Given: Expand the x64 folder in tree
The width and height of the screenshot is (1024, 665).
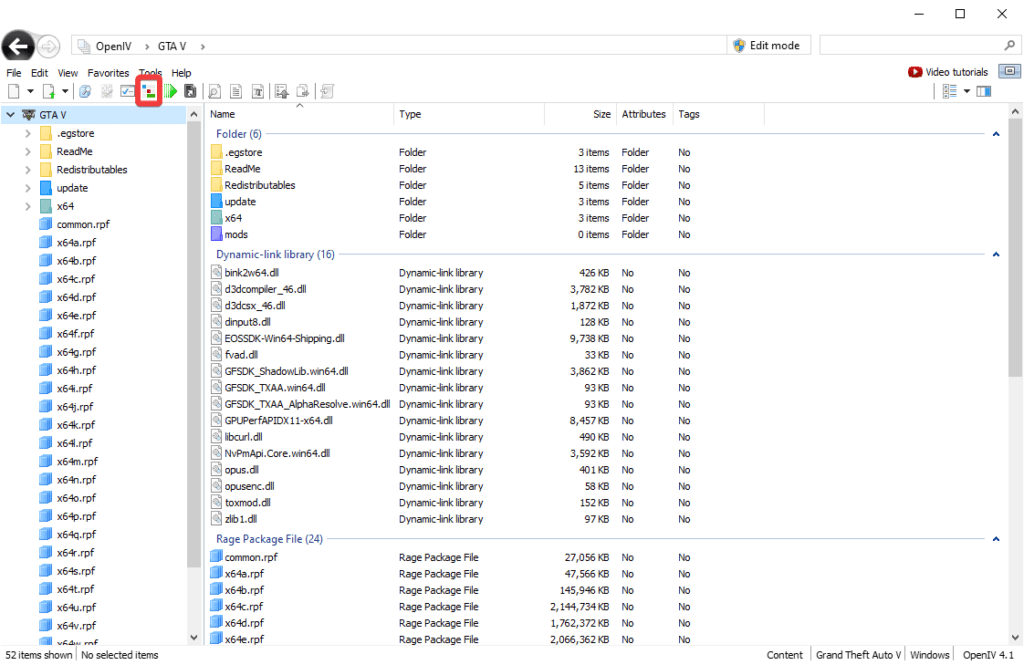Looking at the screenshot, I should 28,206.
